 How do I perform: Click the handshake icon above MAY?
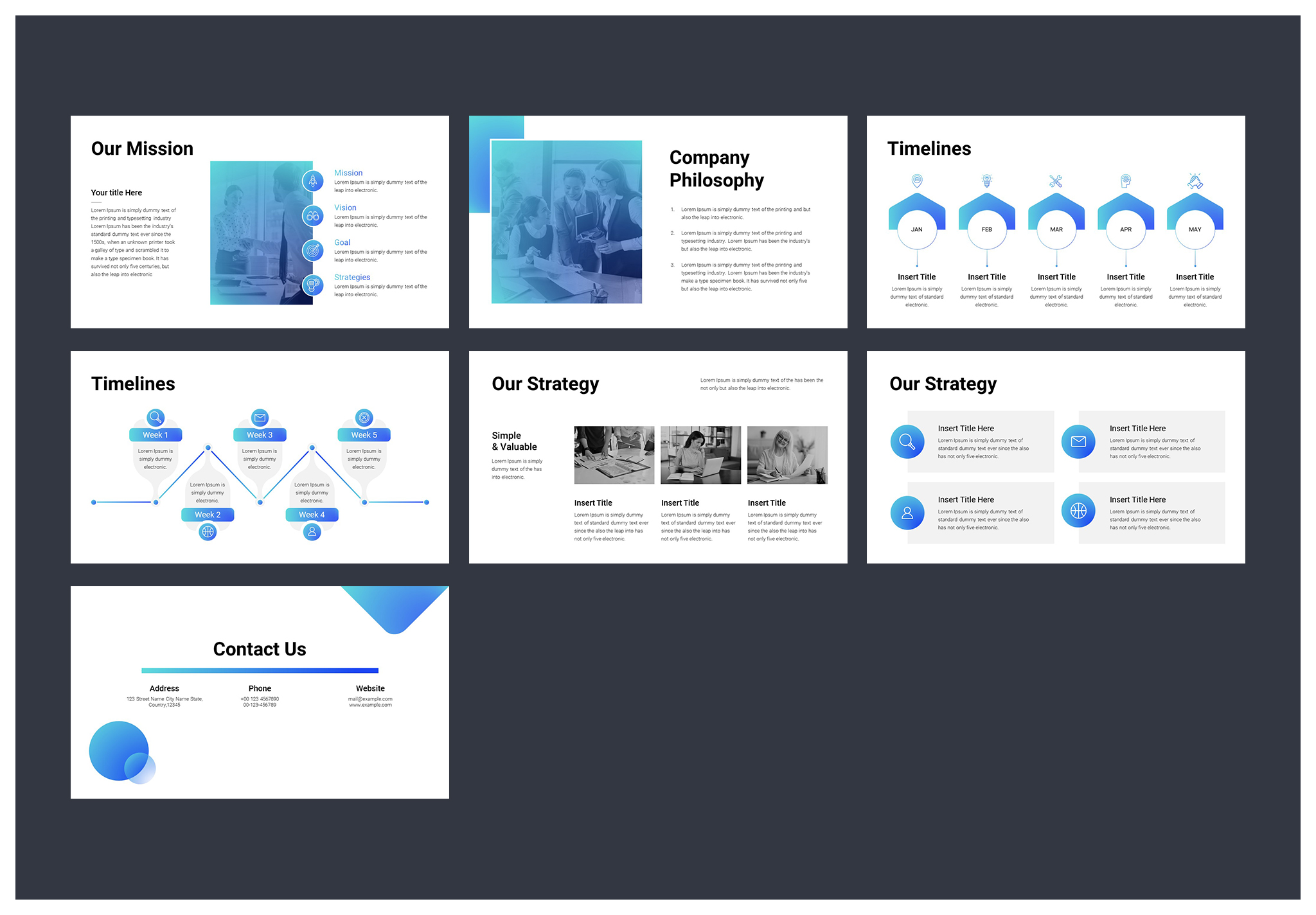tap(1195, 181)
